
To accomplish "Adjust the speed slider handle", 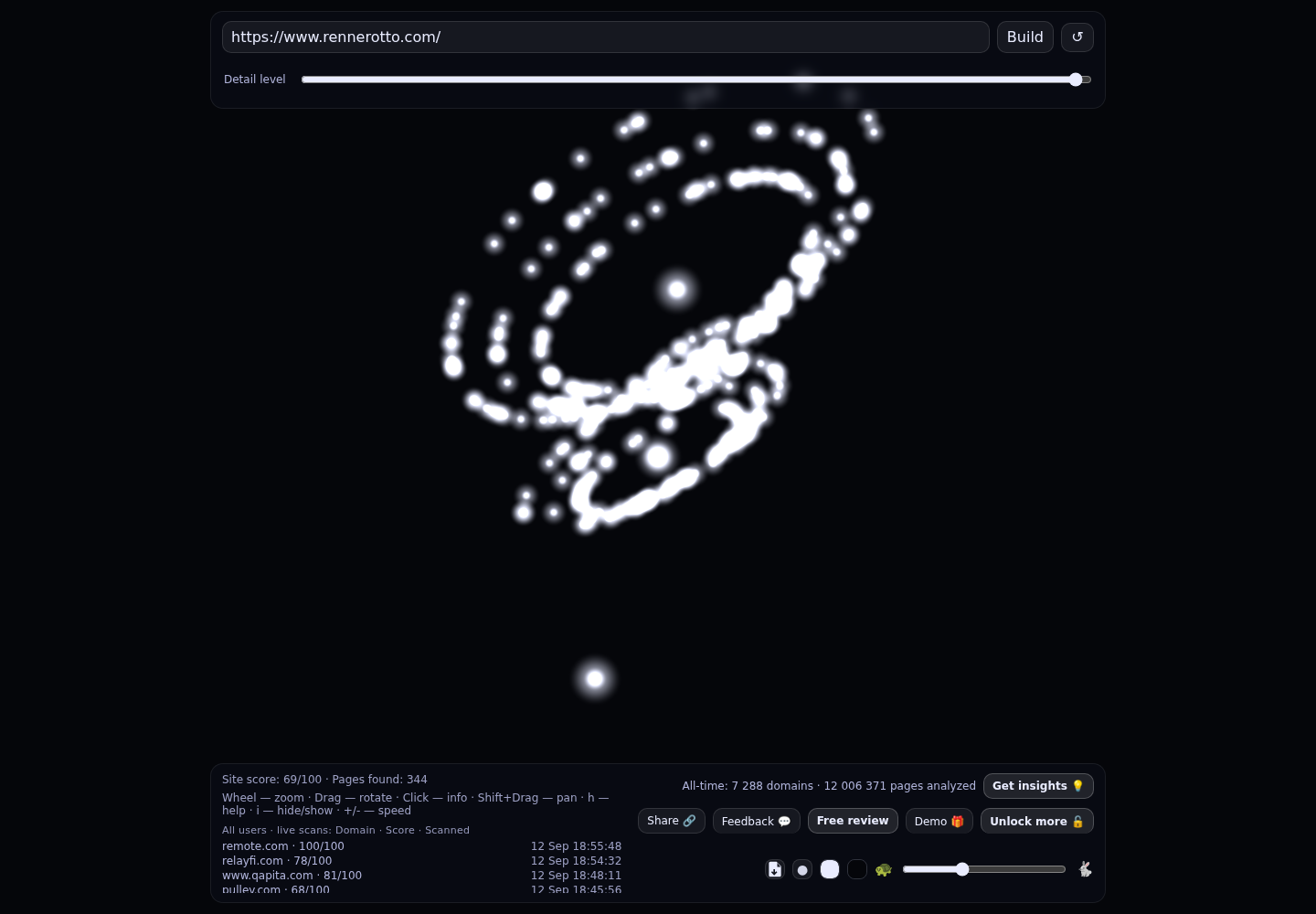I will [962, 869].
